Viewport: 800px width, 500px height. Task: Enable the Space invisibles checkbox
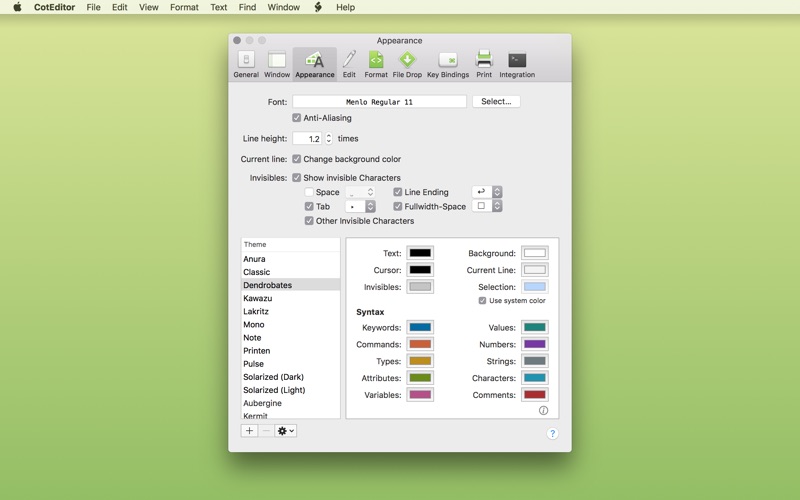[309, 192]
